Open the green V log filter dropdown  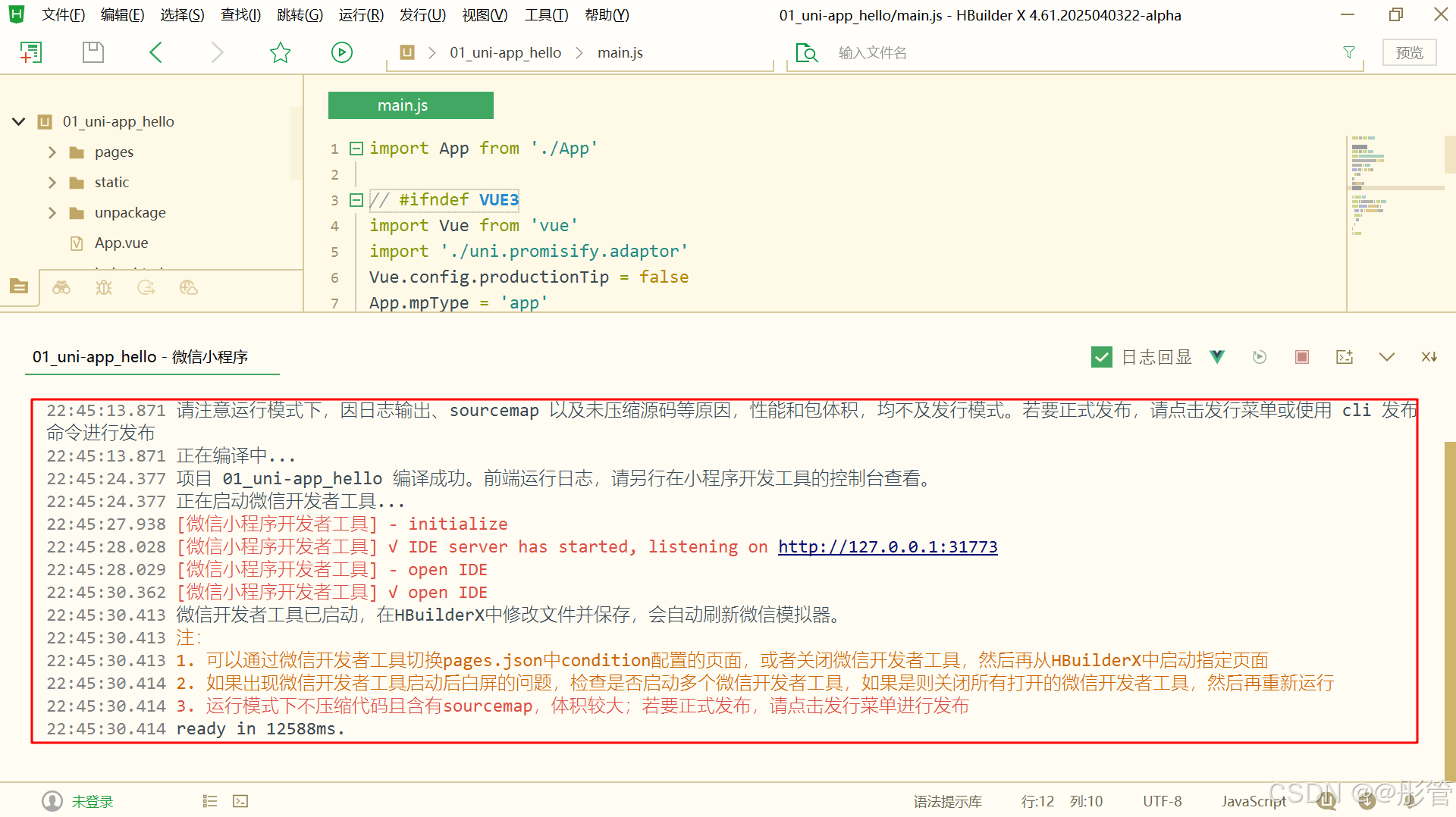pos(1217,357)
